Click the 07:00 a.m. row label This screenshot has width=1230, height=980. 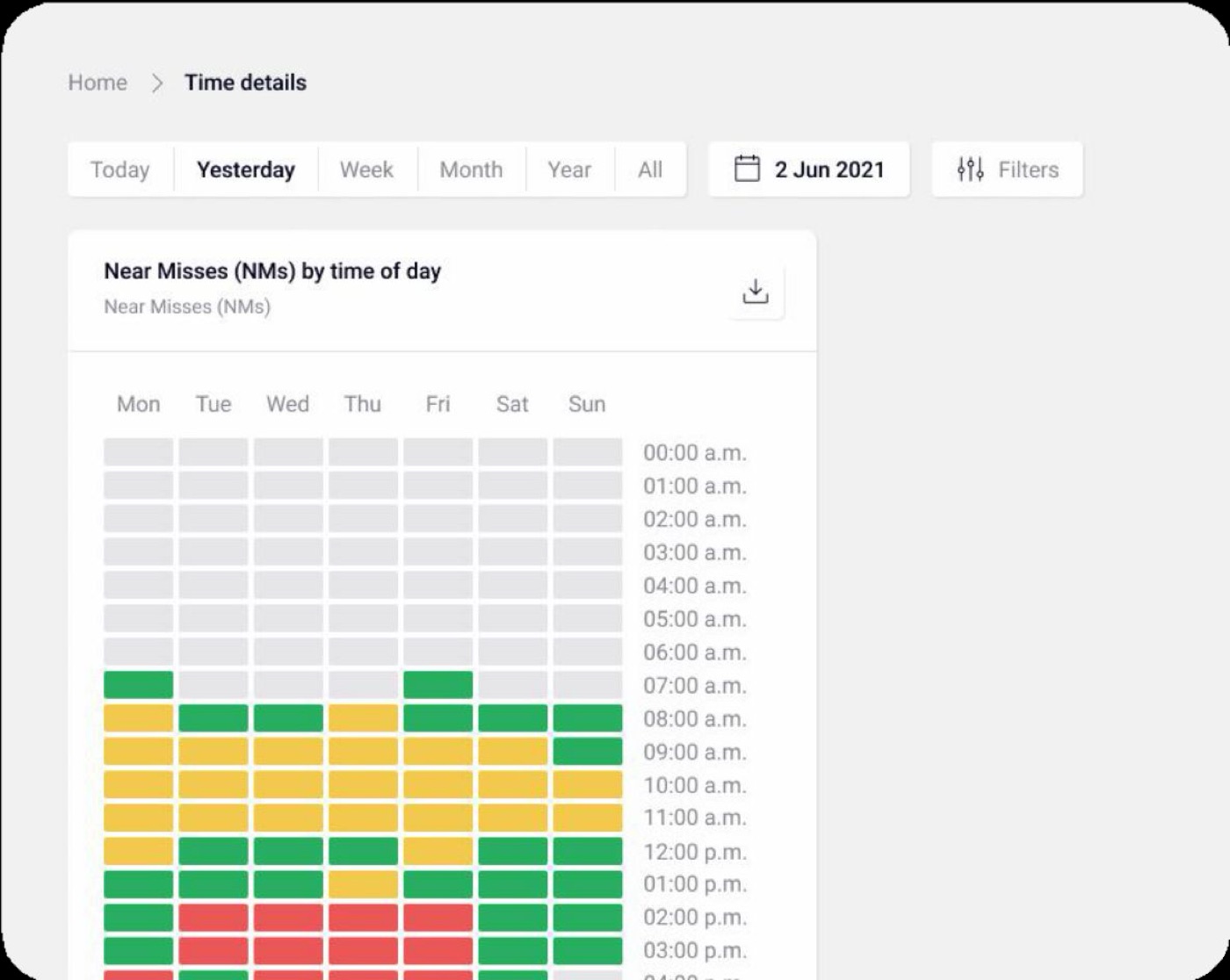click(695, 686)
